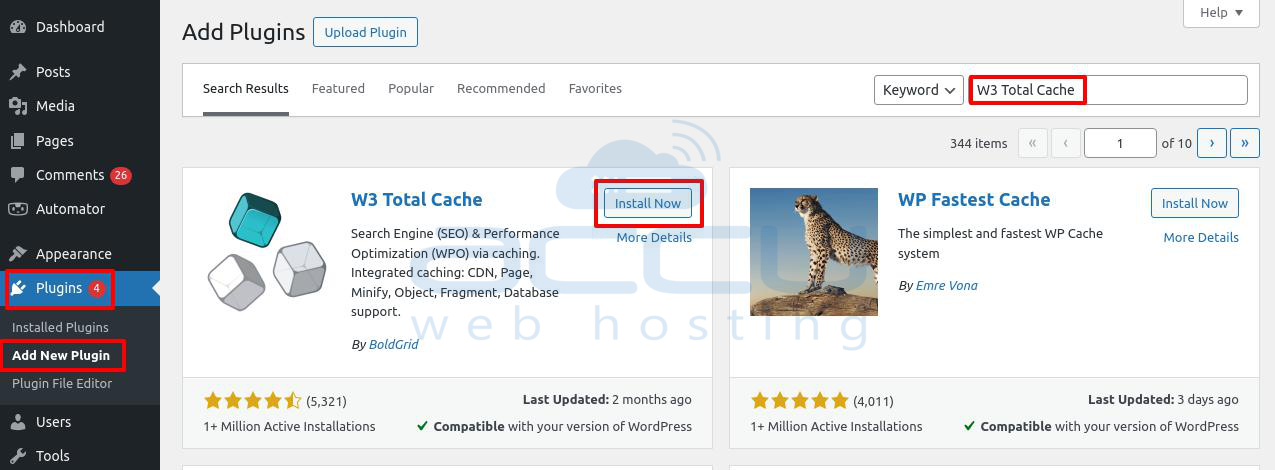Click the WP Fastest Cache star rating
Screen dimensions: 1275x470
pyautogui.click(x=800, y=401)
